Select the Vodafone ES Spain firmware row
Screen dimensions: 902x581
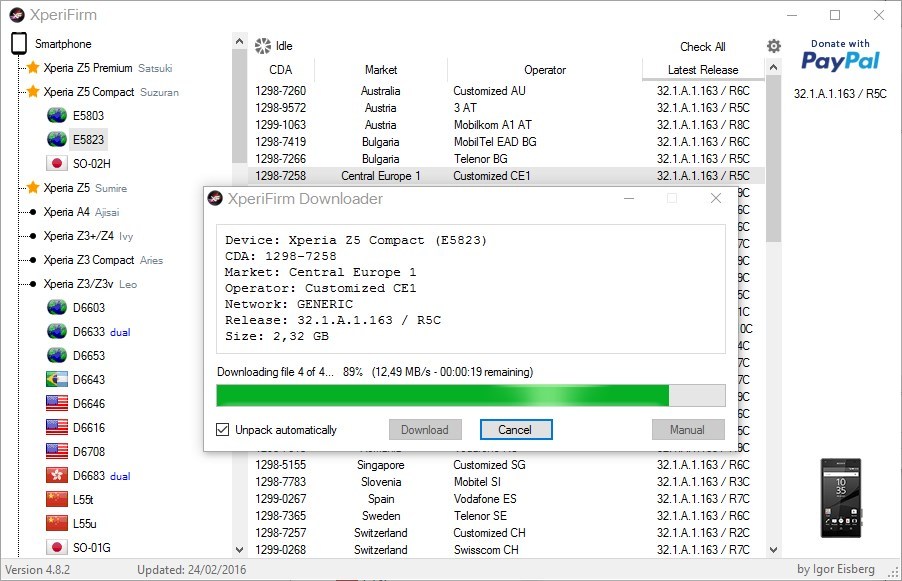tap(506, 499)
